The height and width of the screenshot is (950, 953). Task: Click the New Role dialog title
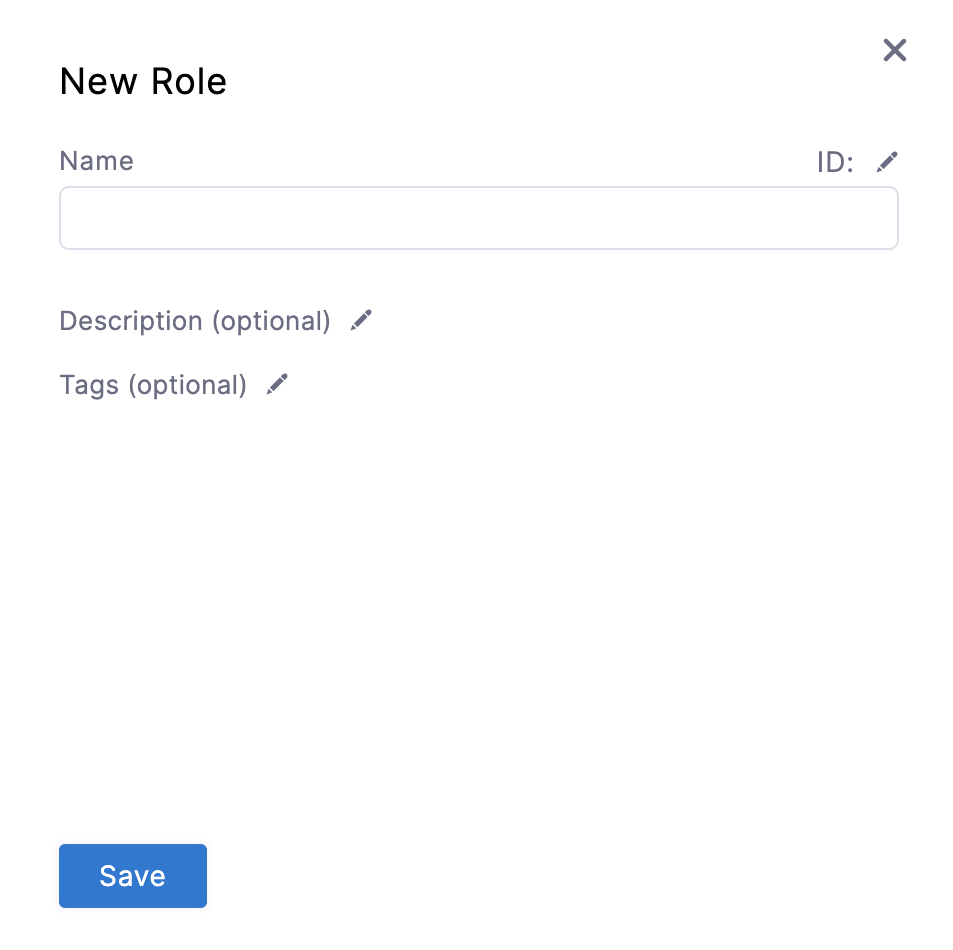[x=143, y=81]
